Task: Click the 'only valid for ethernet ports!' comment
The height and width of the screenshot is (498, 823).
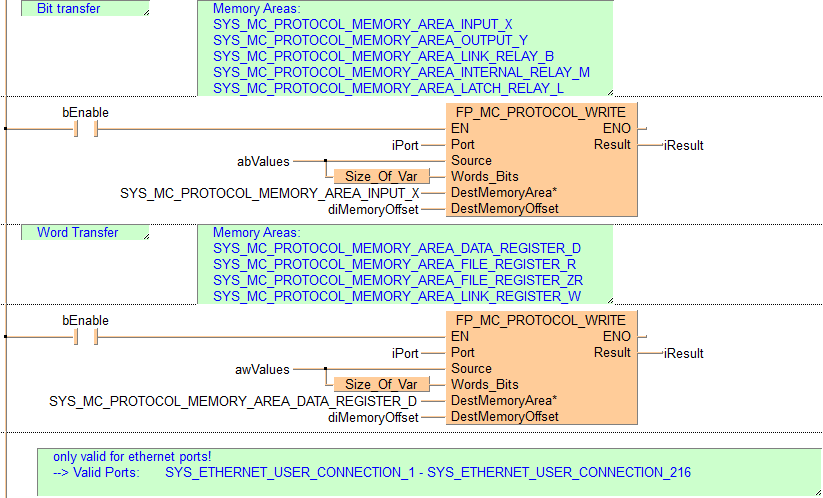Action: tap(132, 456)
